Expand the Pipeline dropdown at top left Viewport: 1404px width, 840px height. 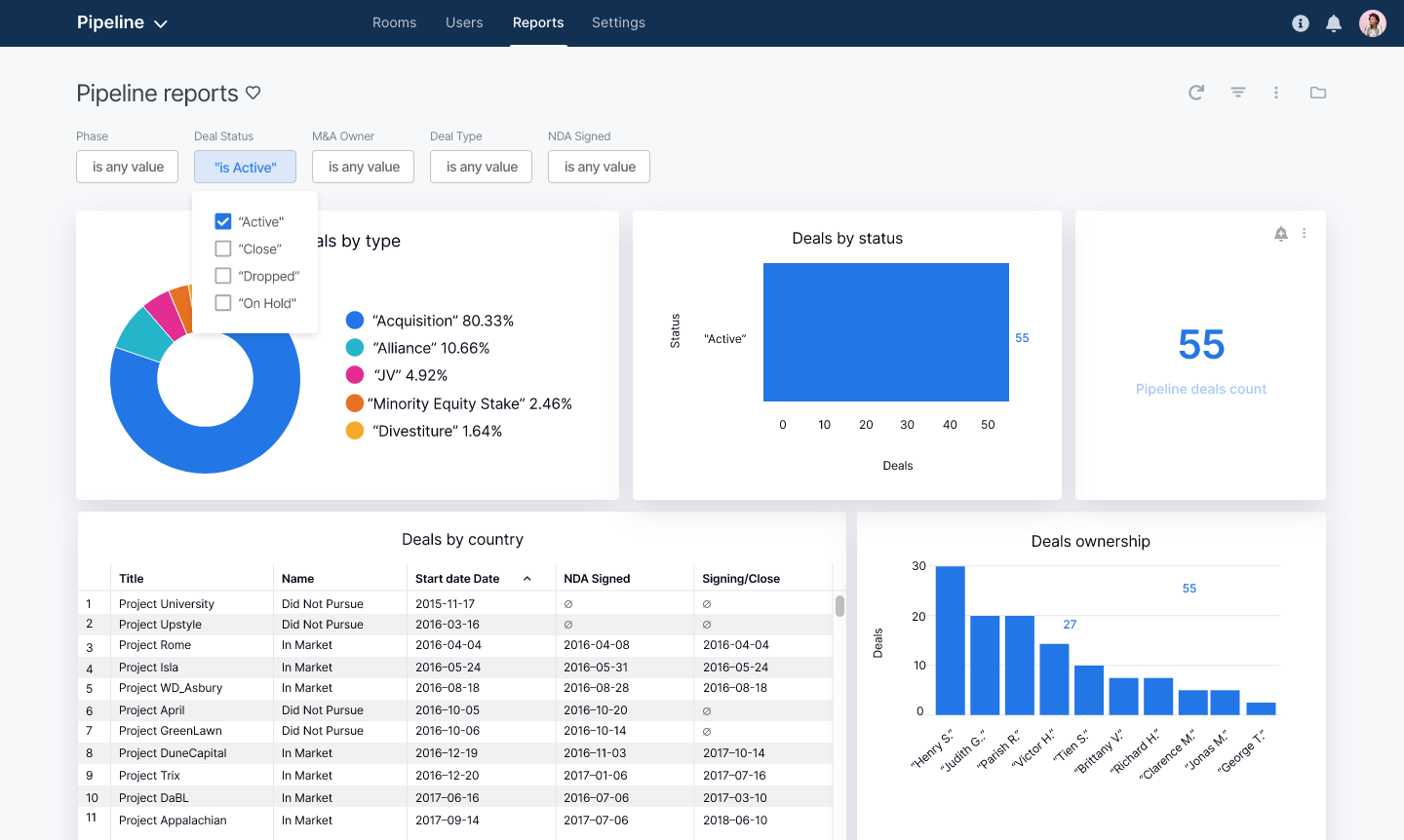[123, 22]
